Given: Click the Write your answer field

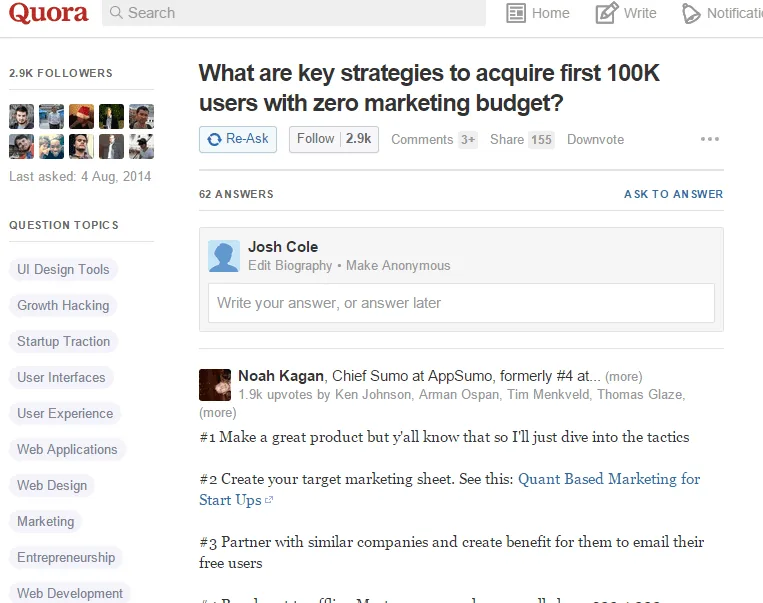Looking at the screenshot, I should 461,303.
